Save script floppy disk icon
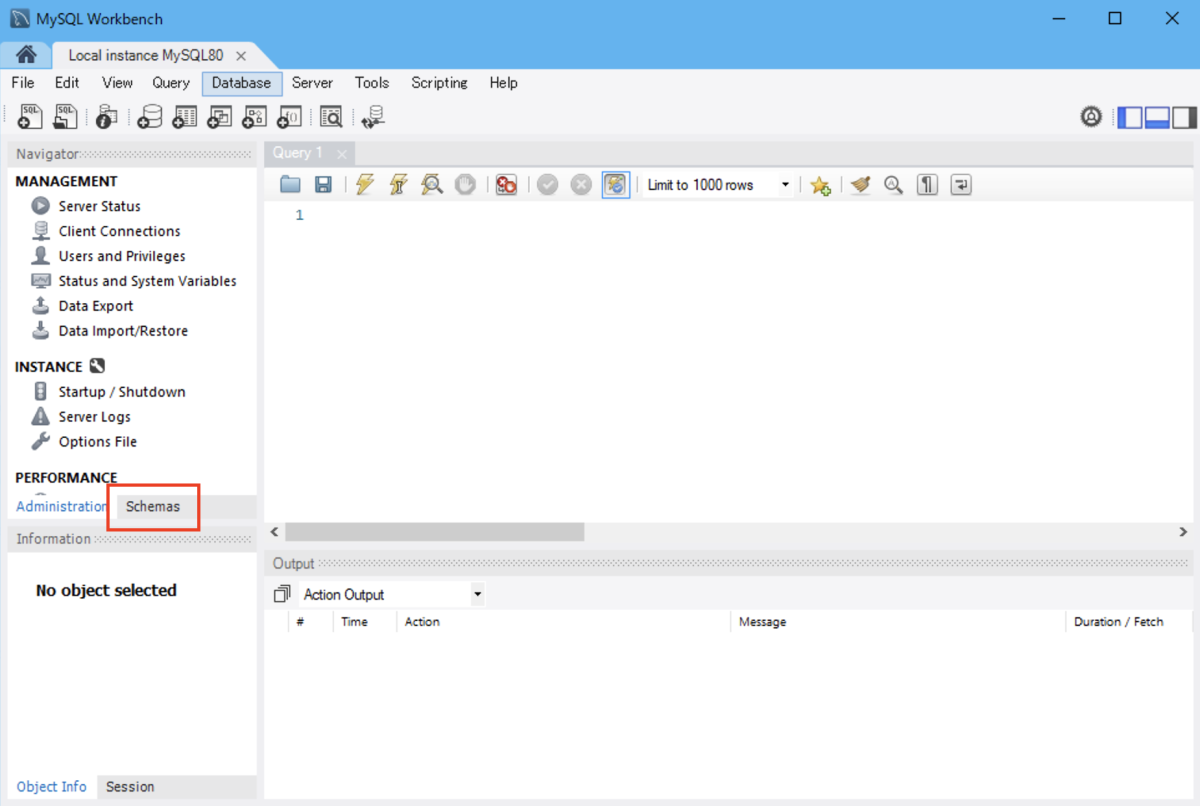 323,184
